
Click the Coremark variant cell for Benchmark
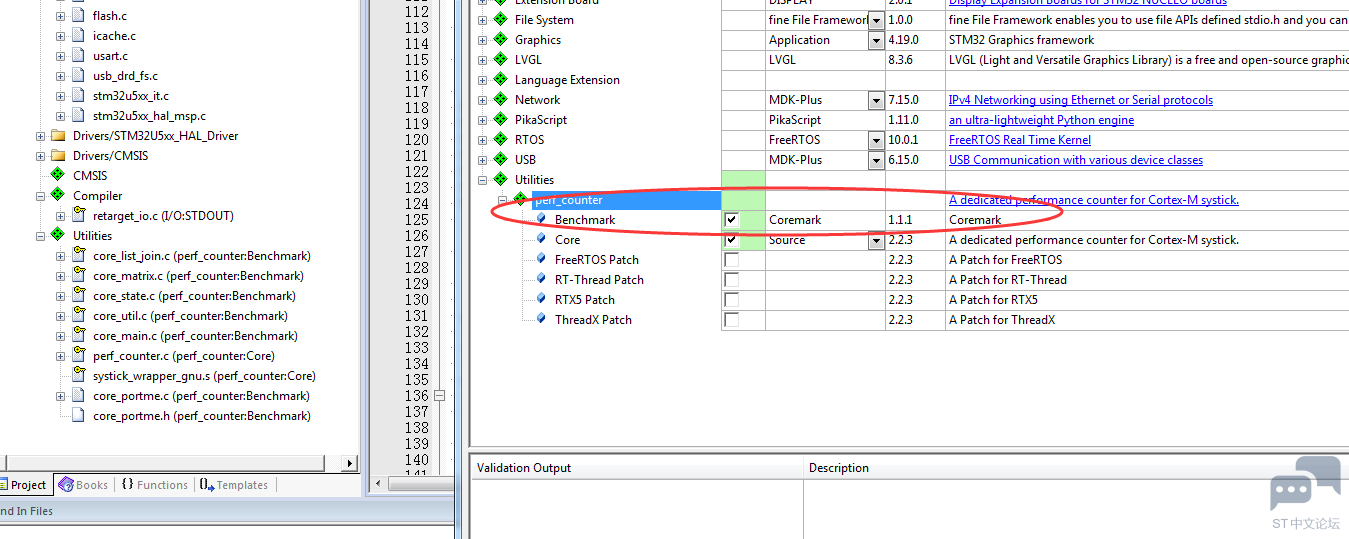click(x=825, y=220)
